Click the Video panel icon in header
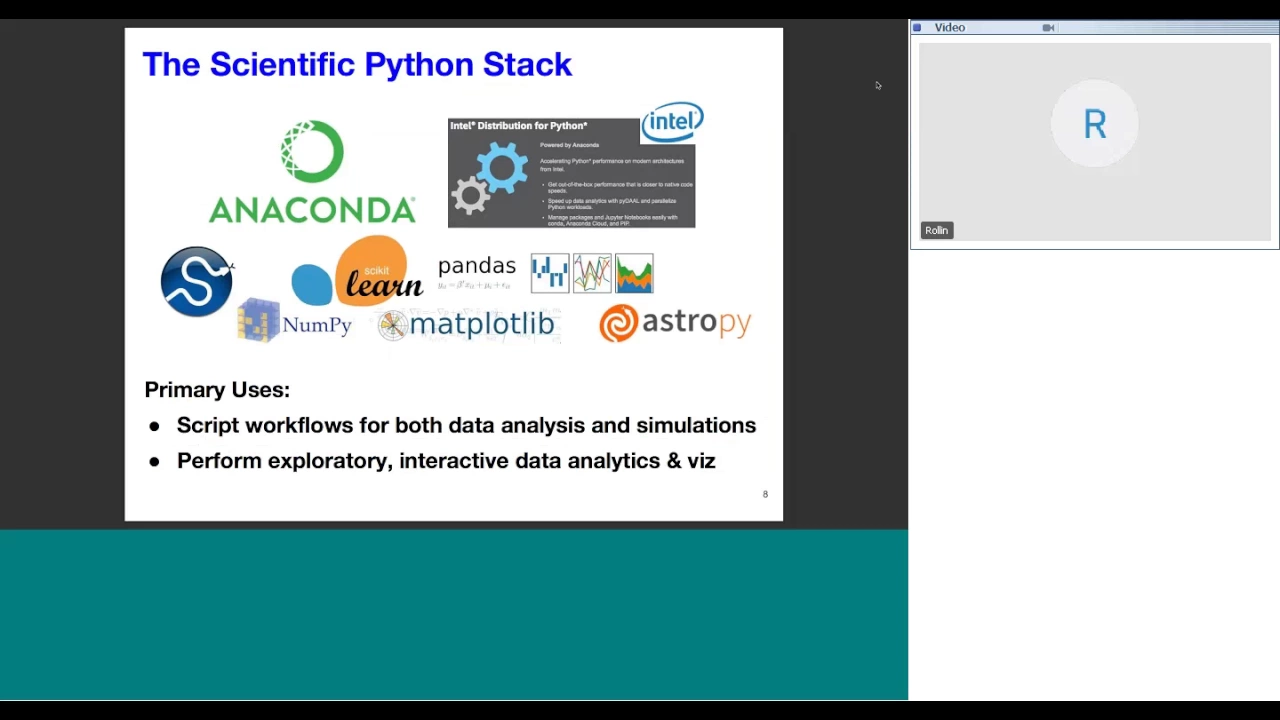Image resolution: width=1280 pixels, height=720 pixels. coord(917,28)
